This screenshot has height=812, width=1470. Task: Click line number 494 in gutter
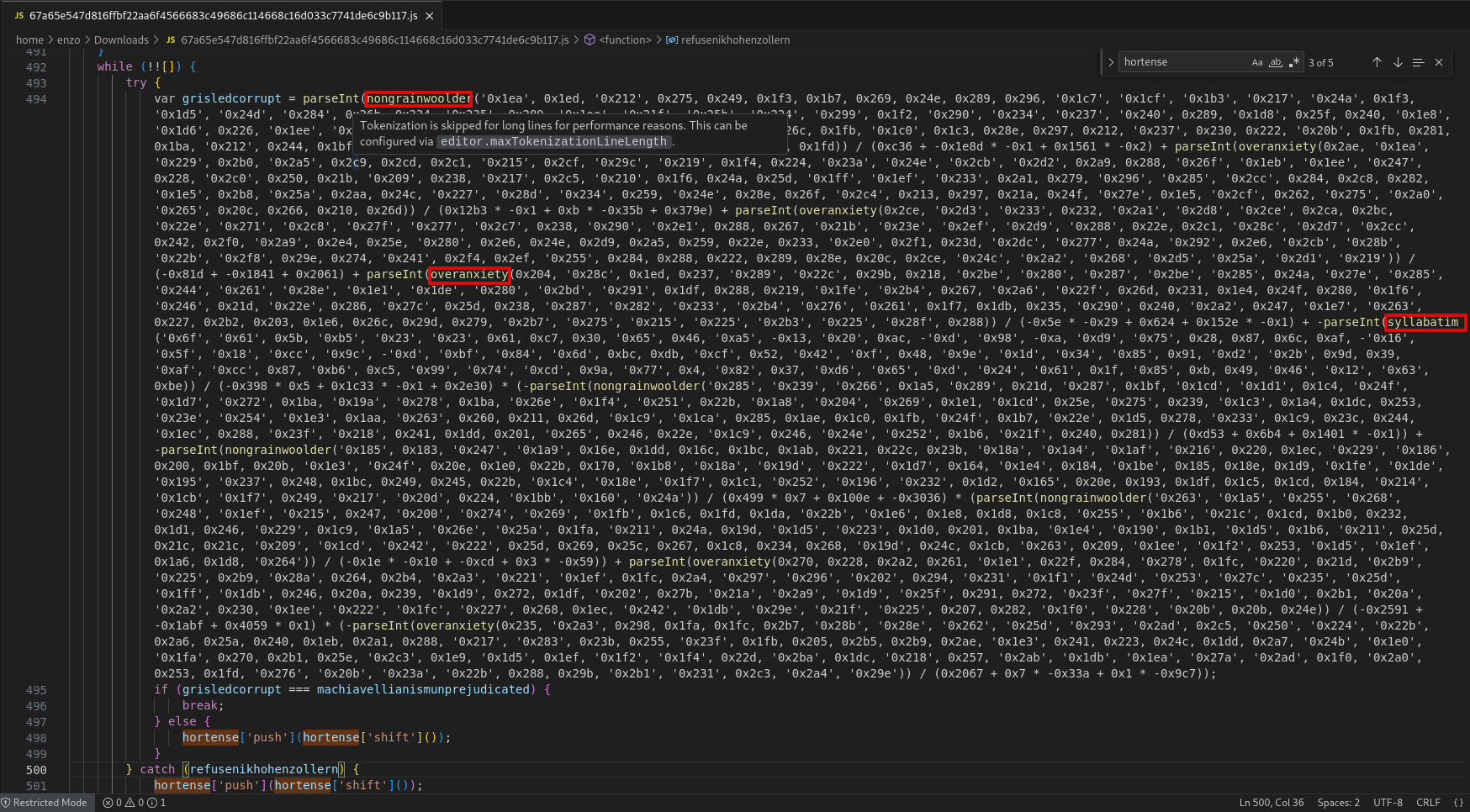(x=36, y=99)
